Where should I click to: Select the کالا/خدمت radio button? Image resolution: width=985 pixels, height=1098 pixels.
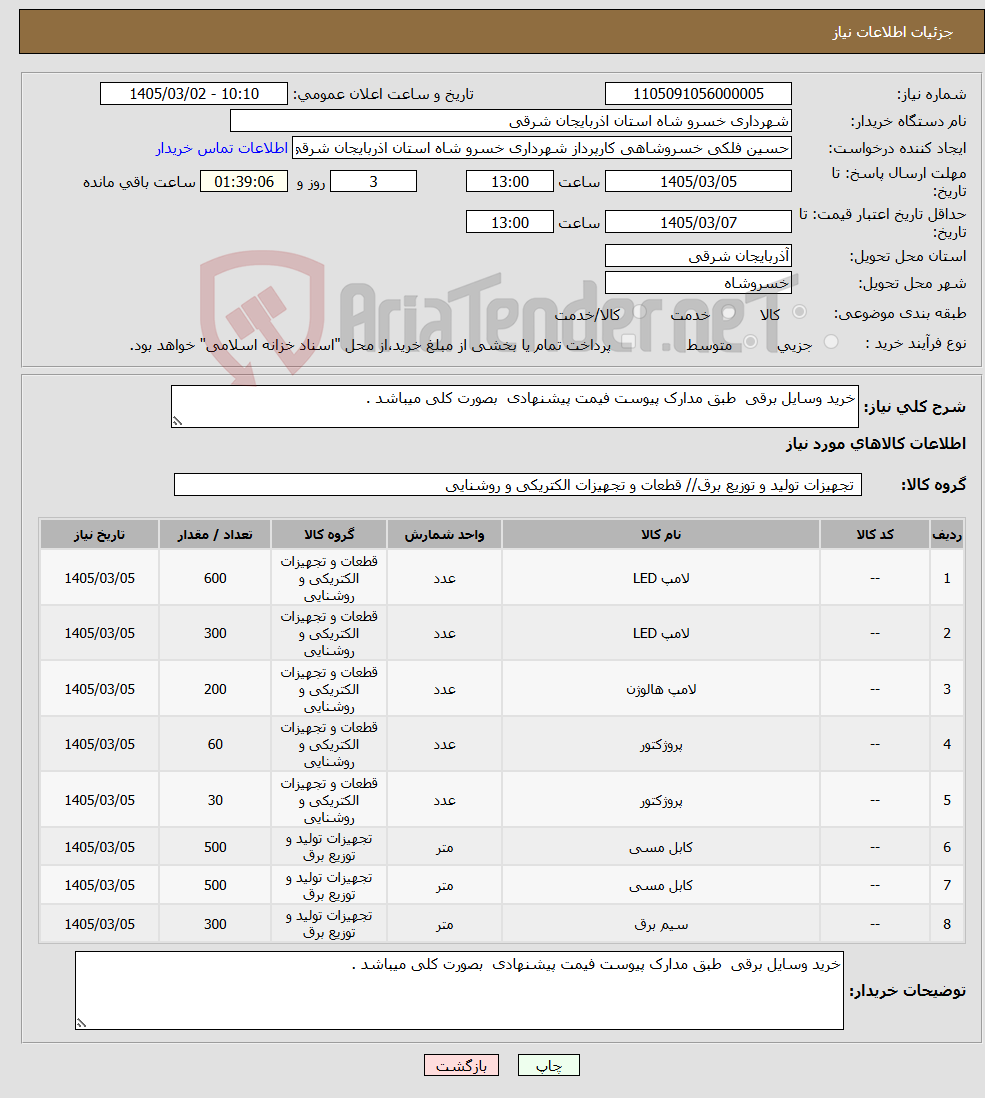[639, 312]
